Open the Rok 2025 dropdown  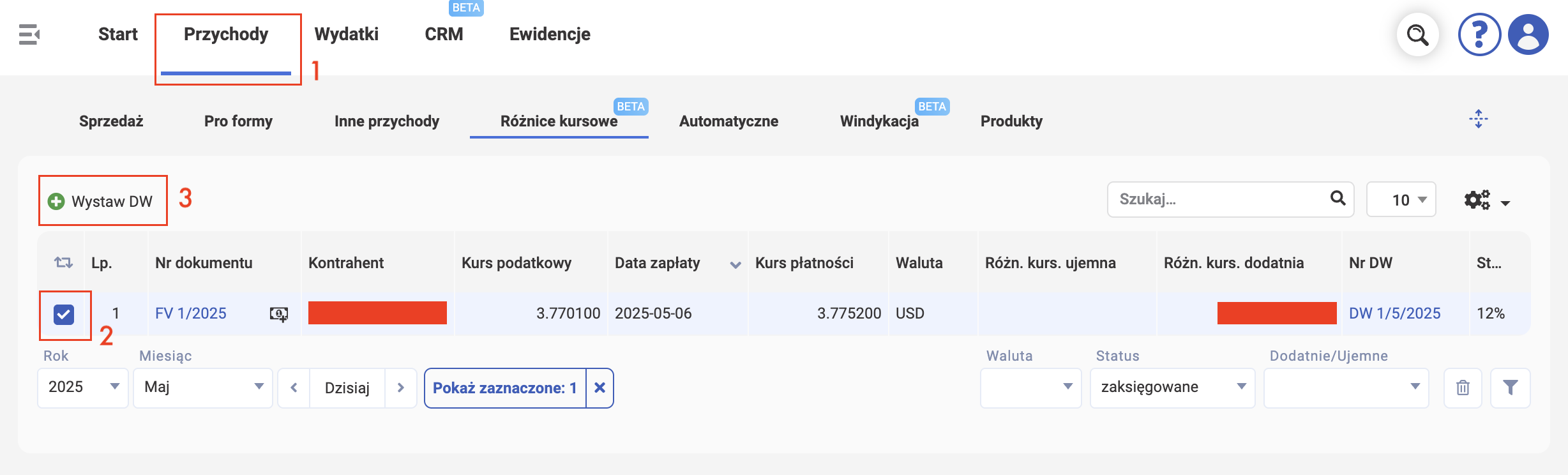point(83,388)
